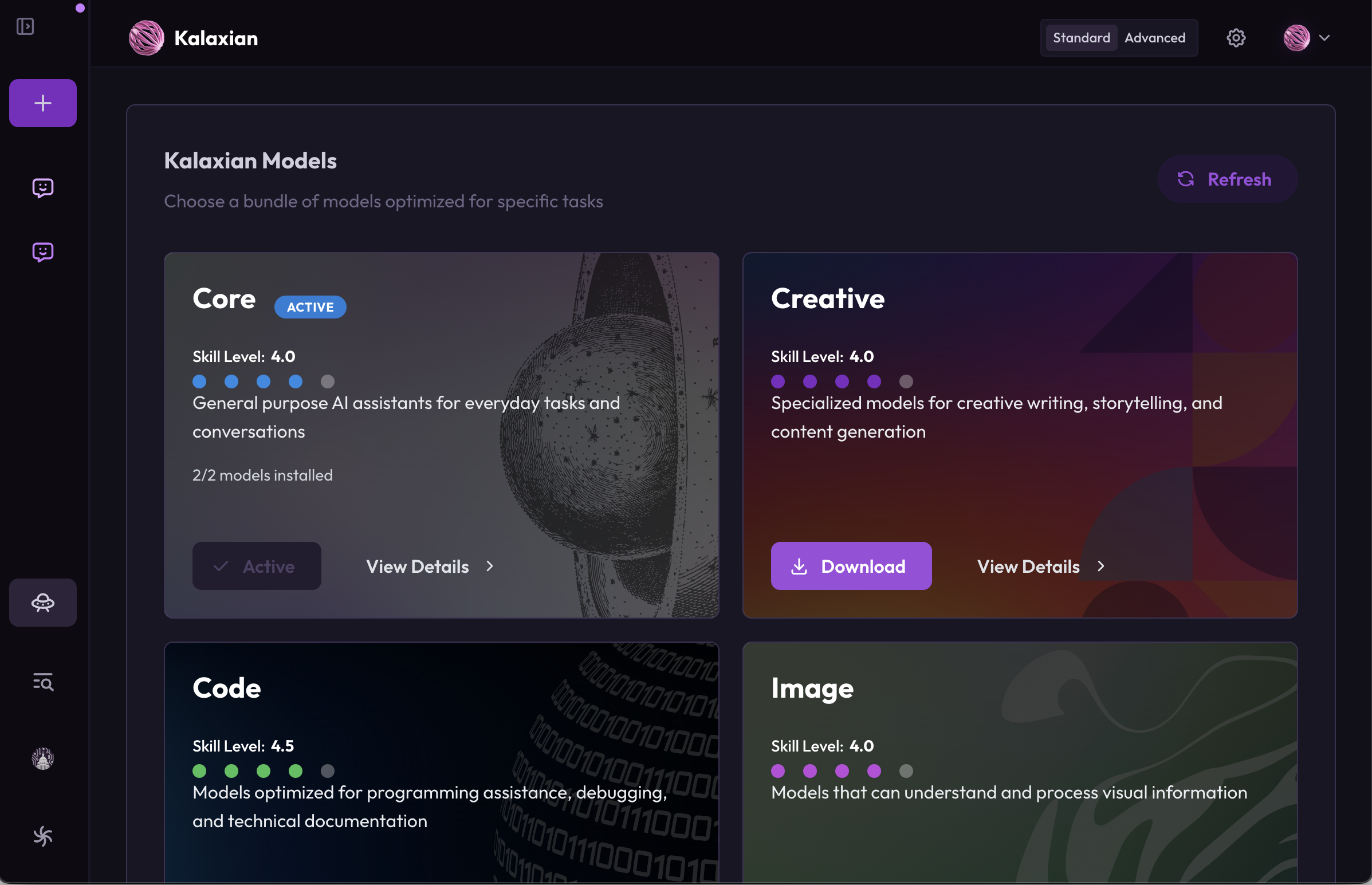Expand the profile avatar dropdown chevron
Screen dimensions: 1372x885
[1324, 38]
